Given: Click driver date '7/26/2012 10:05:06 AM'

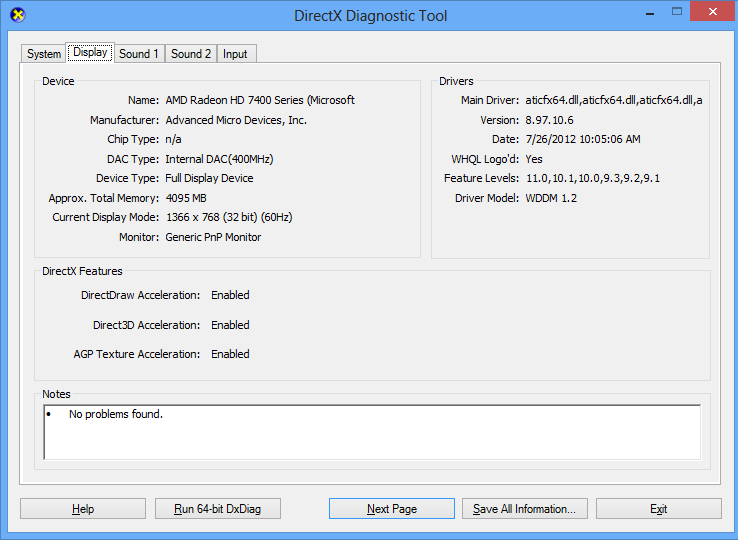Looking at the screenshot, I should point(583,139).
